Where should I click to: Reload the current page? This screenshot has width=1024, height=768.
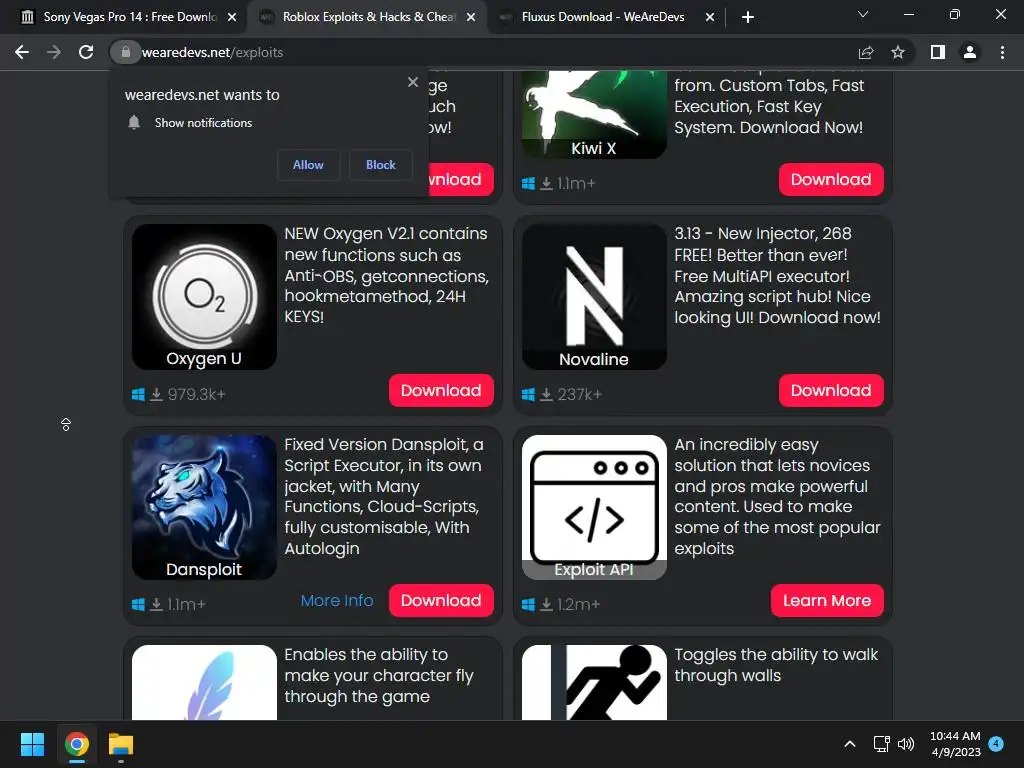86,52
